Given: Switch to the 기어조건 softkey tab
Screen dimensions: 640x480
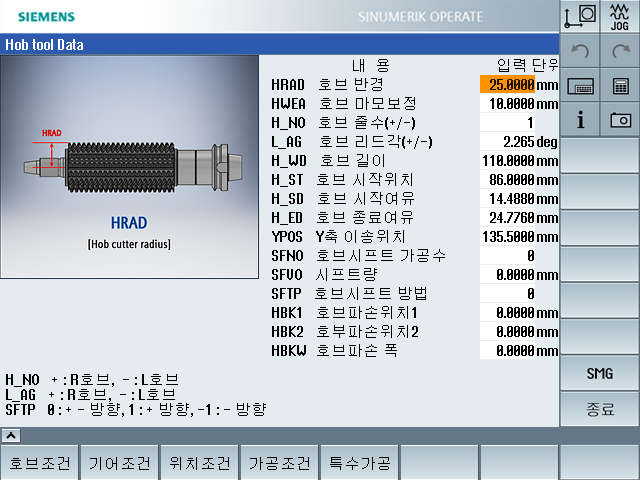Looking at the screenshot, I should [120, 463].
